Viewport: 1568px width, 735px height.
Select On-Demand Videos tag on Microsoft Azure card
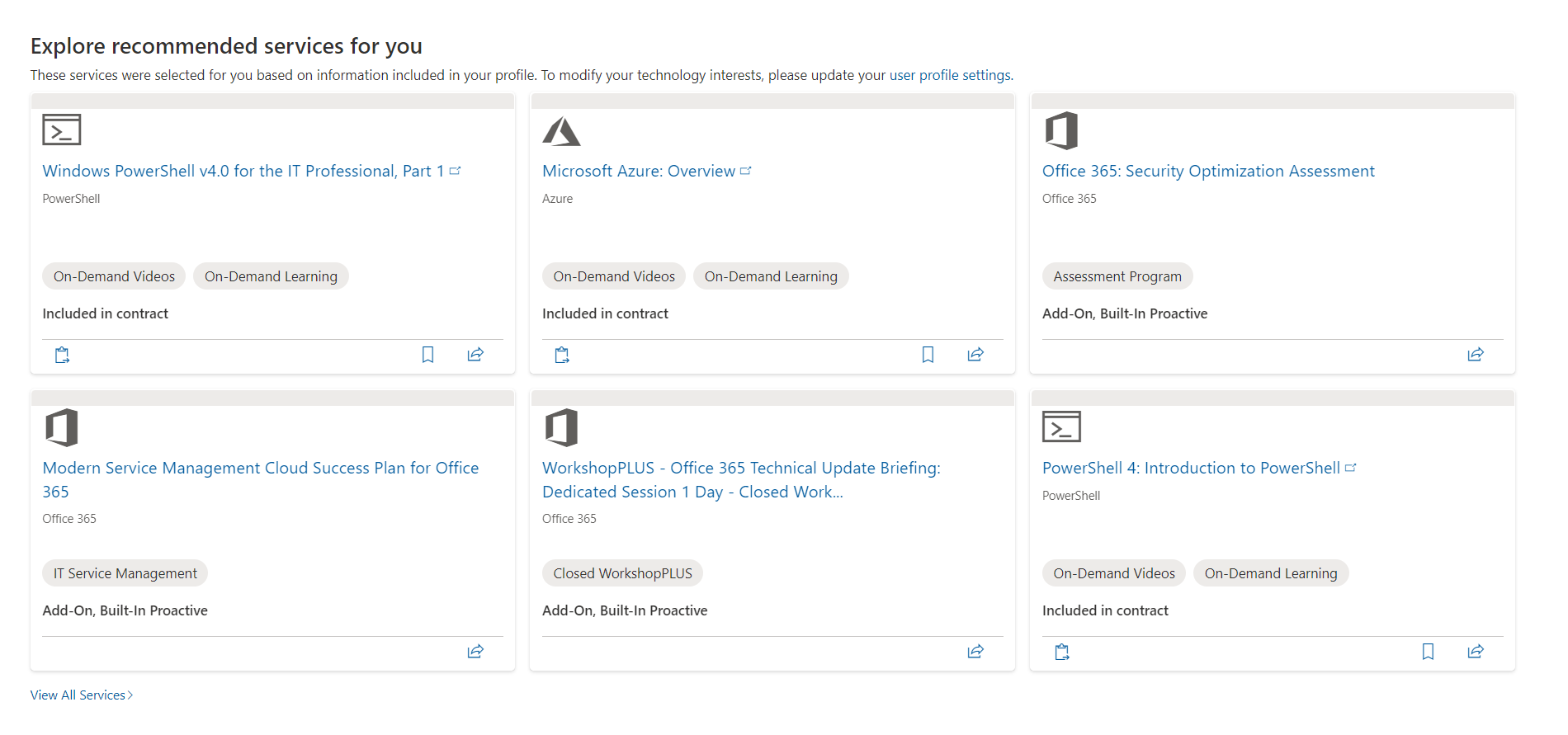(x=614, y=276)
